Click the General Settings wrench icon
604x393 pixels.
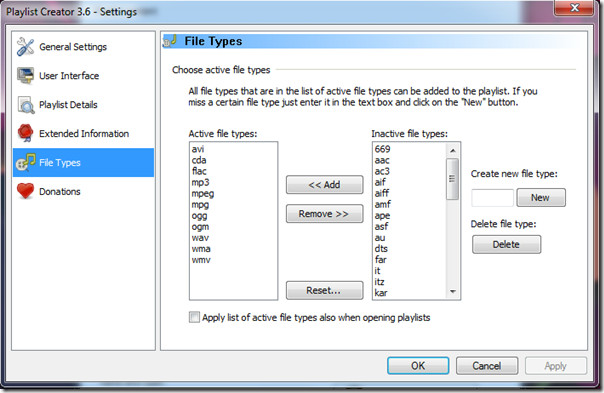(25, 47)
